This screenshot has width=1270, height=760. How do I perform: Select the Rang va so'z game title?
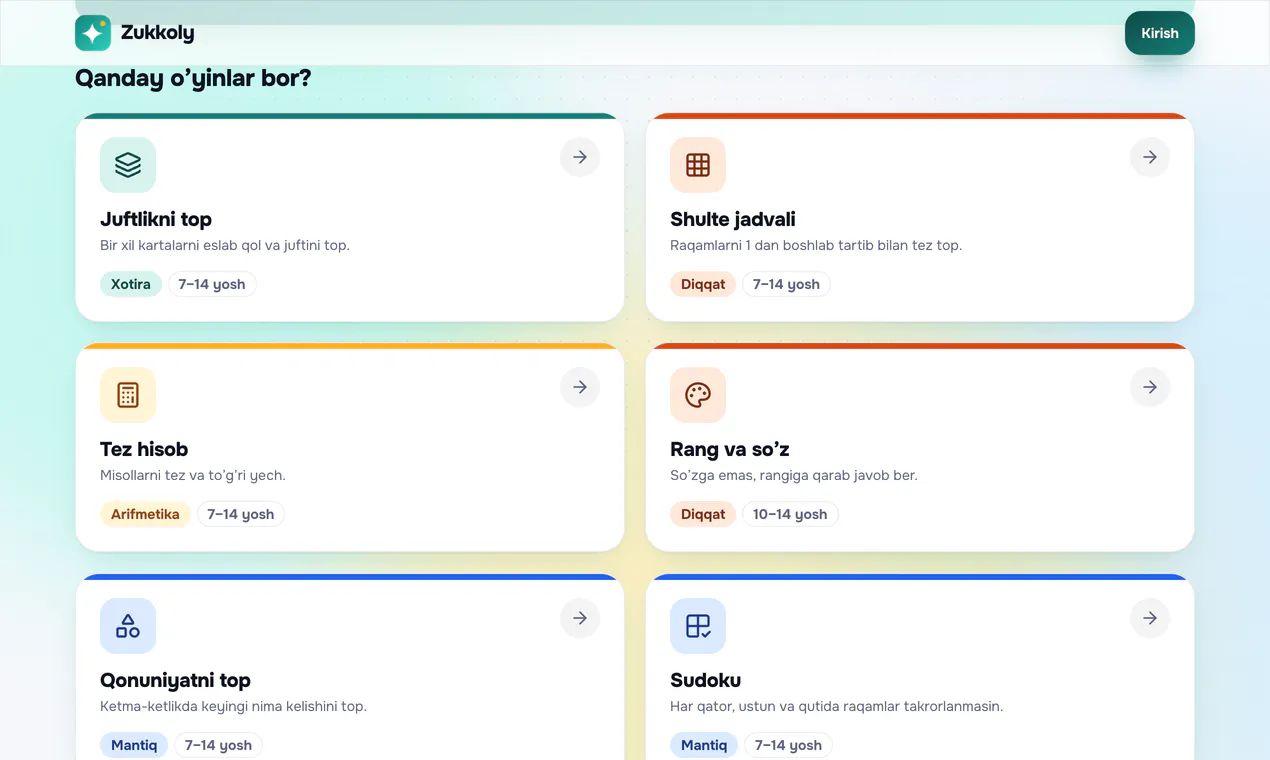click(730, 449)
